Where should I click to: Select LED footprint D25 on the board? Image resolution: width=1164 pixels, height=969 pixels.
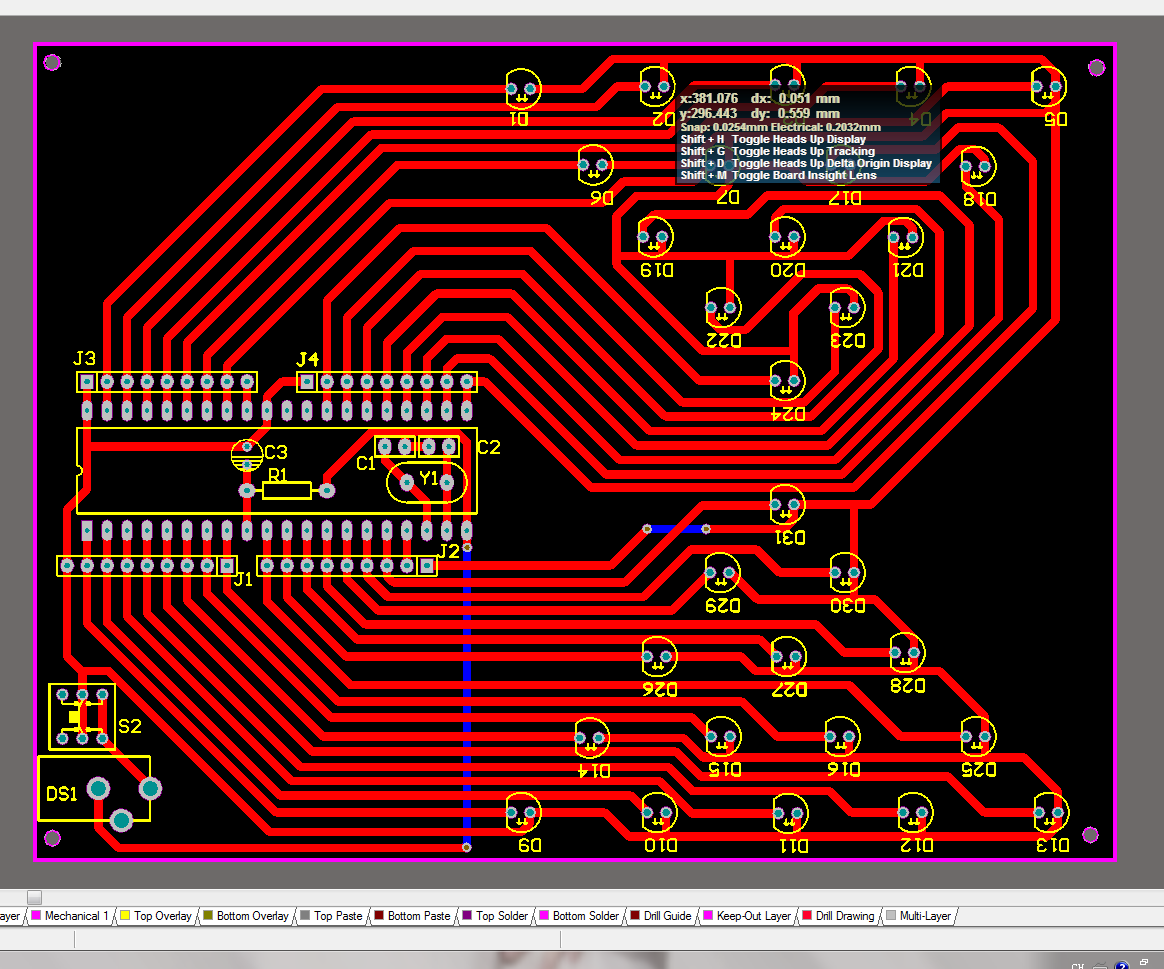click(x=978, y=737)
